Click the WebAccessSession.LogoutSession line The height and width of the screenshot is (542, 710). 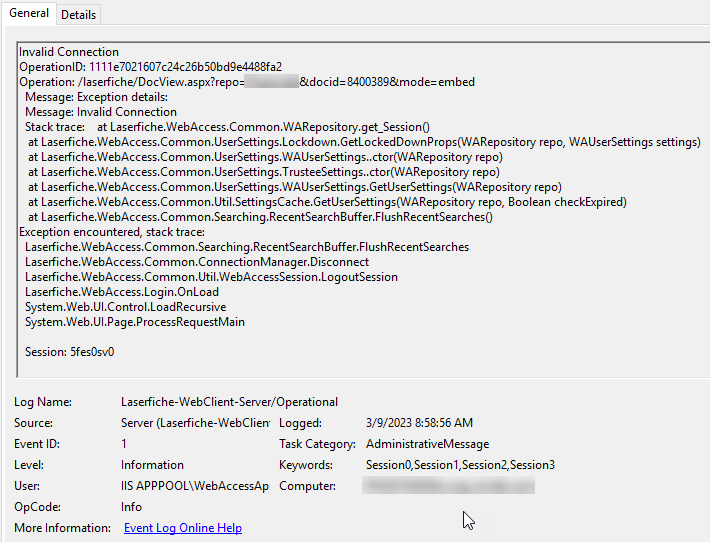pos(211,277)
